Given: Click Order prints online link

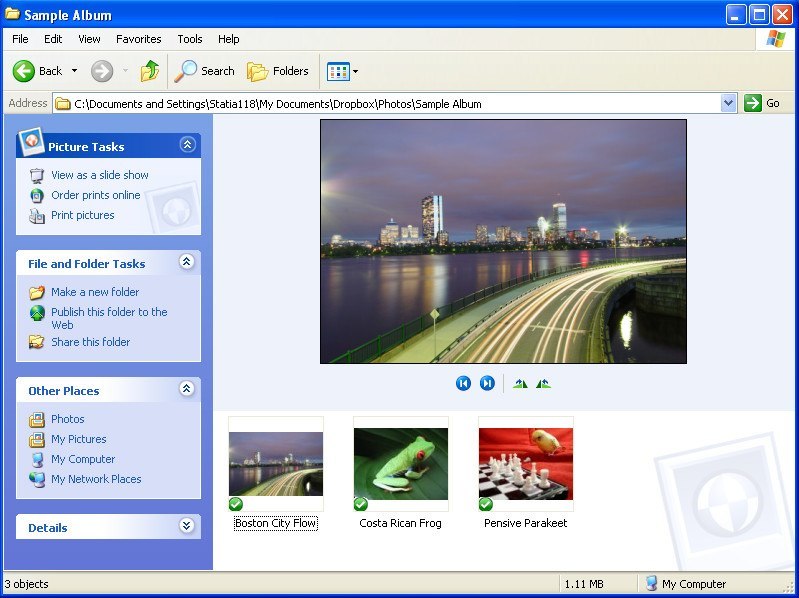Looking at the screenshot, I should point(96,195).
